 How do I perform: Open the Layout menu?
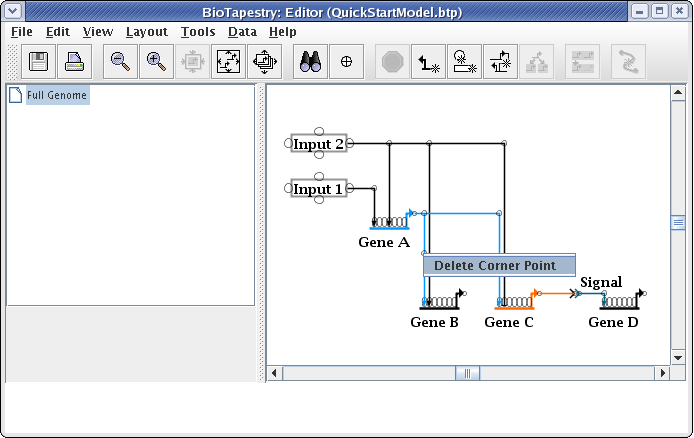point(146,31)
